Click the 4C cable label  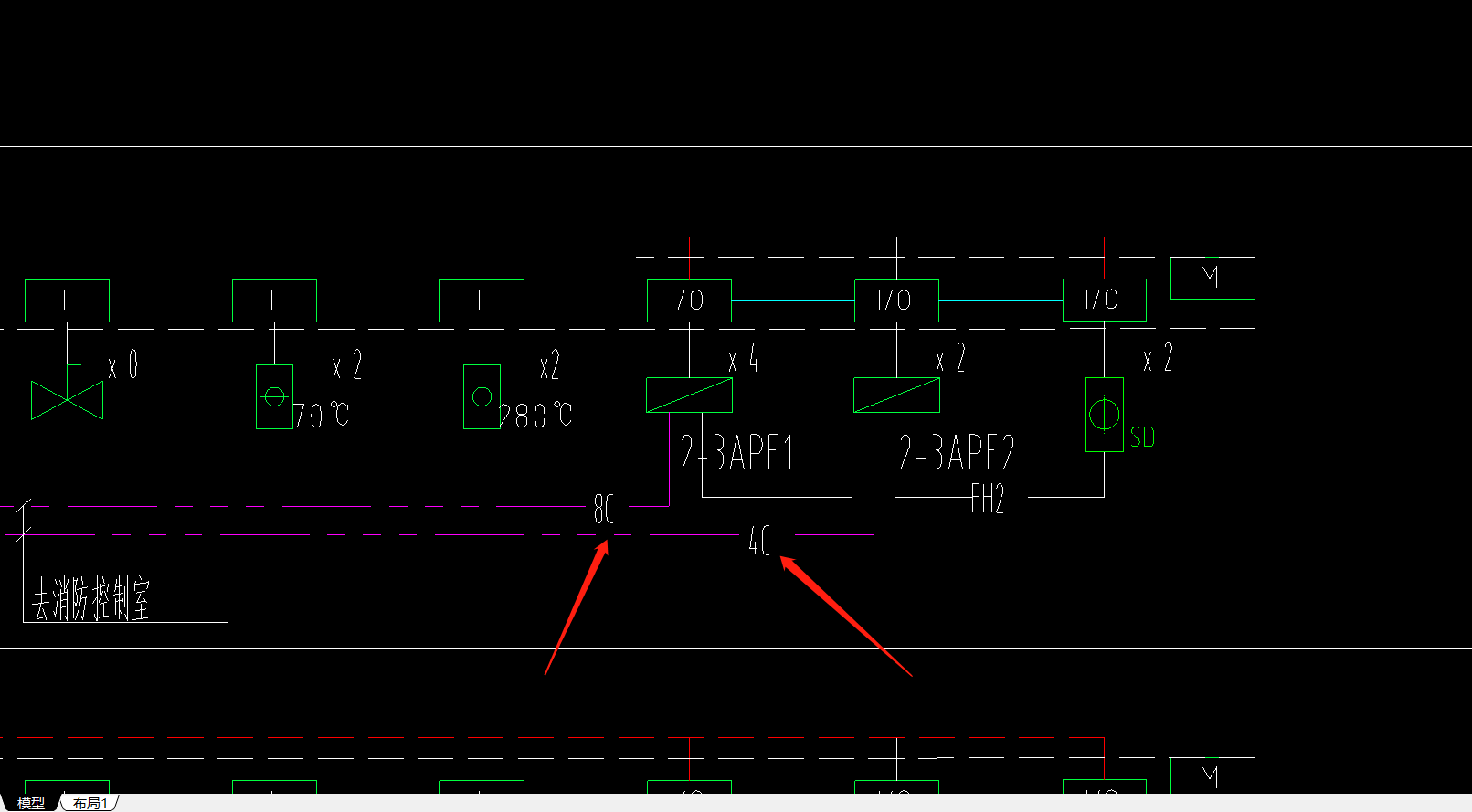click(759, 540)
